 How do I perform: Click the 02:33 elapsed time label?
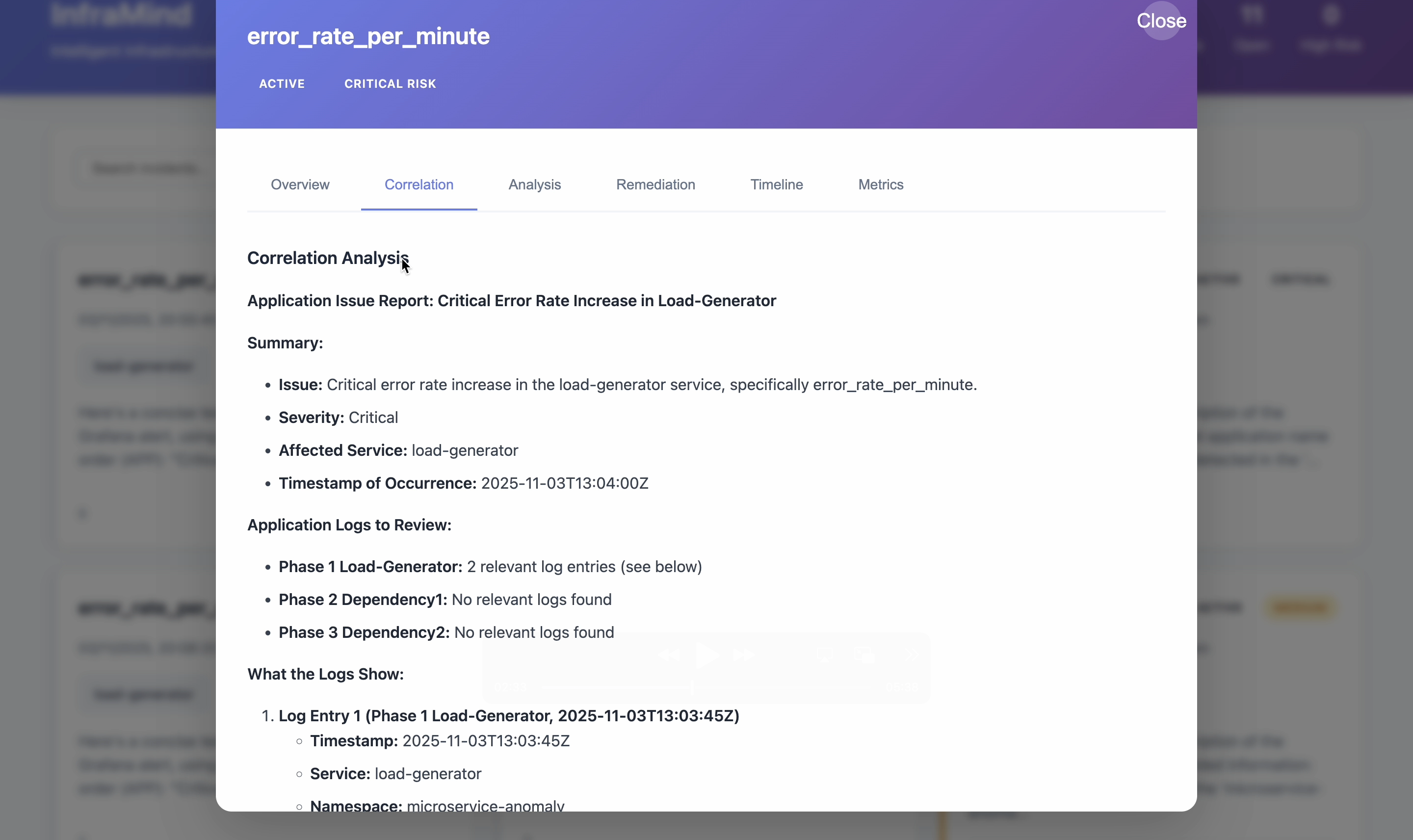pyautogui.click(x=510, y=687)
